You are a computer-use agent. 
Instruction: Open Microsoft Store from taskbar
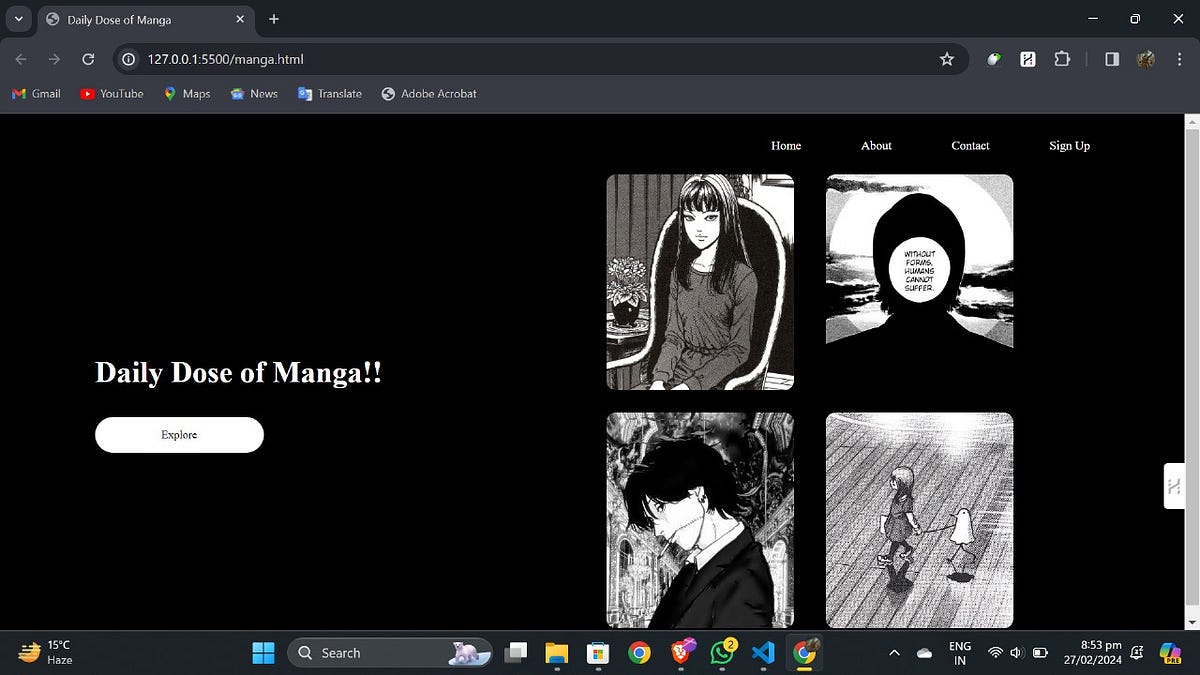coord(597,653)
